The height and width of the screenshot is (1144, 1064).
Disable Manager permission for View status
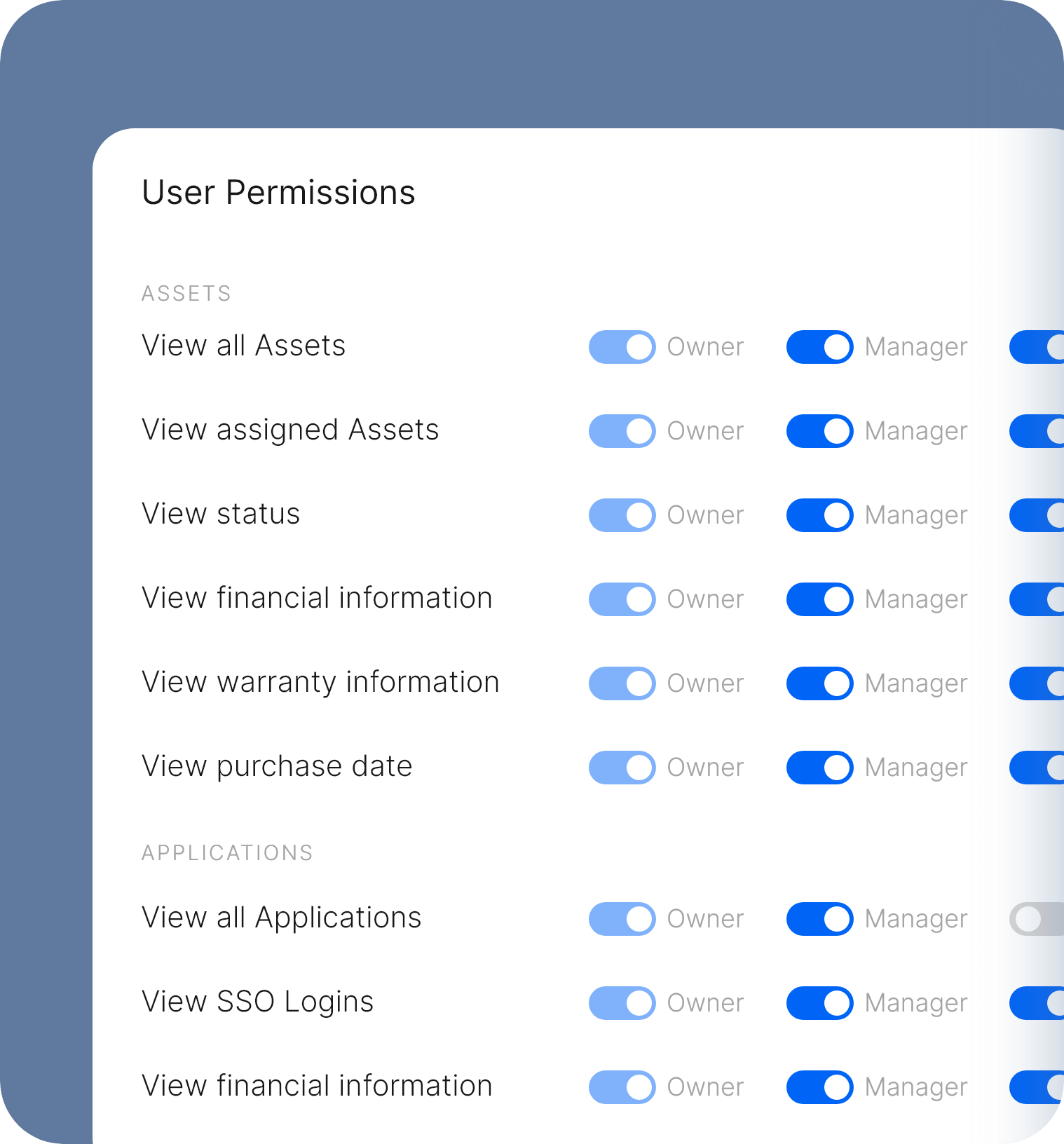[819, 515]
